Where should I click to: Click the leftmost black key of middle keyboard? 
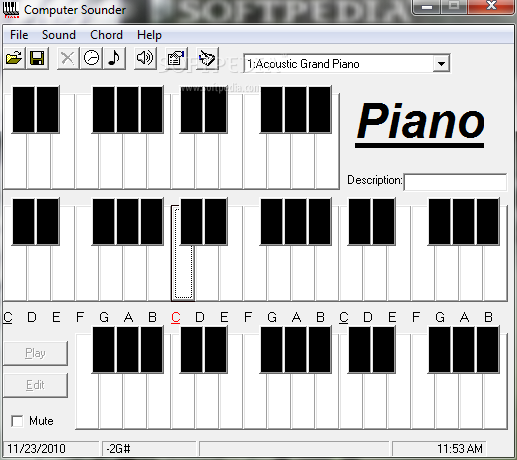(x=24, y=222)
